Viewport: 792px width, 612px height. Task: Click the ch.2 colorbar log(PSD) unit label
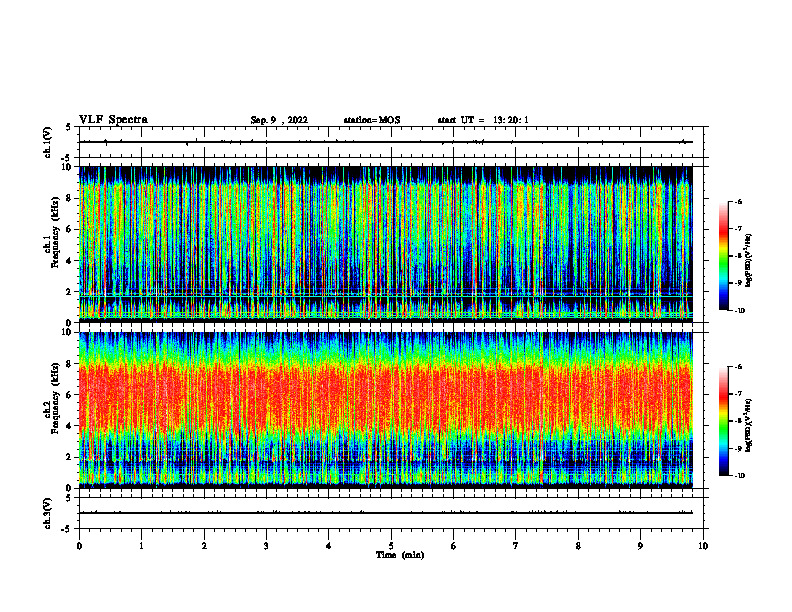pos(749,425)
